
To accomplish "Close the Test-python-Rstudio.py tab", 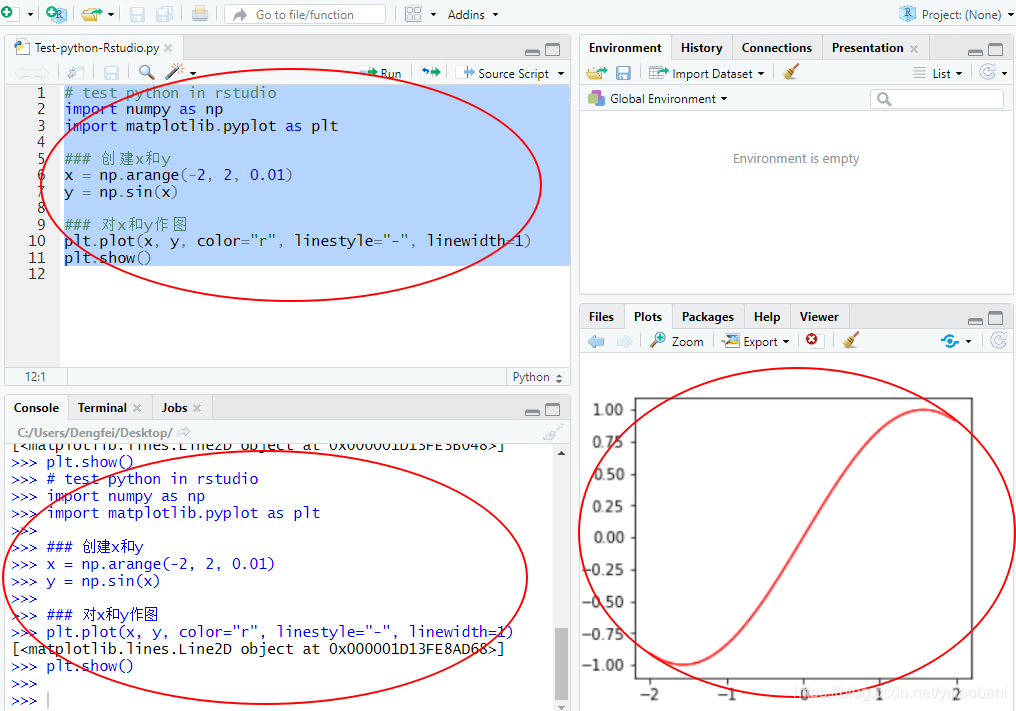I will pos(168,48).
